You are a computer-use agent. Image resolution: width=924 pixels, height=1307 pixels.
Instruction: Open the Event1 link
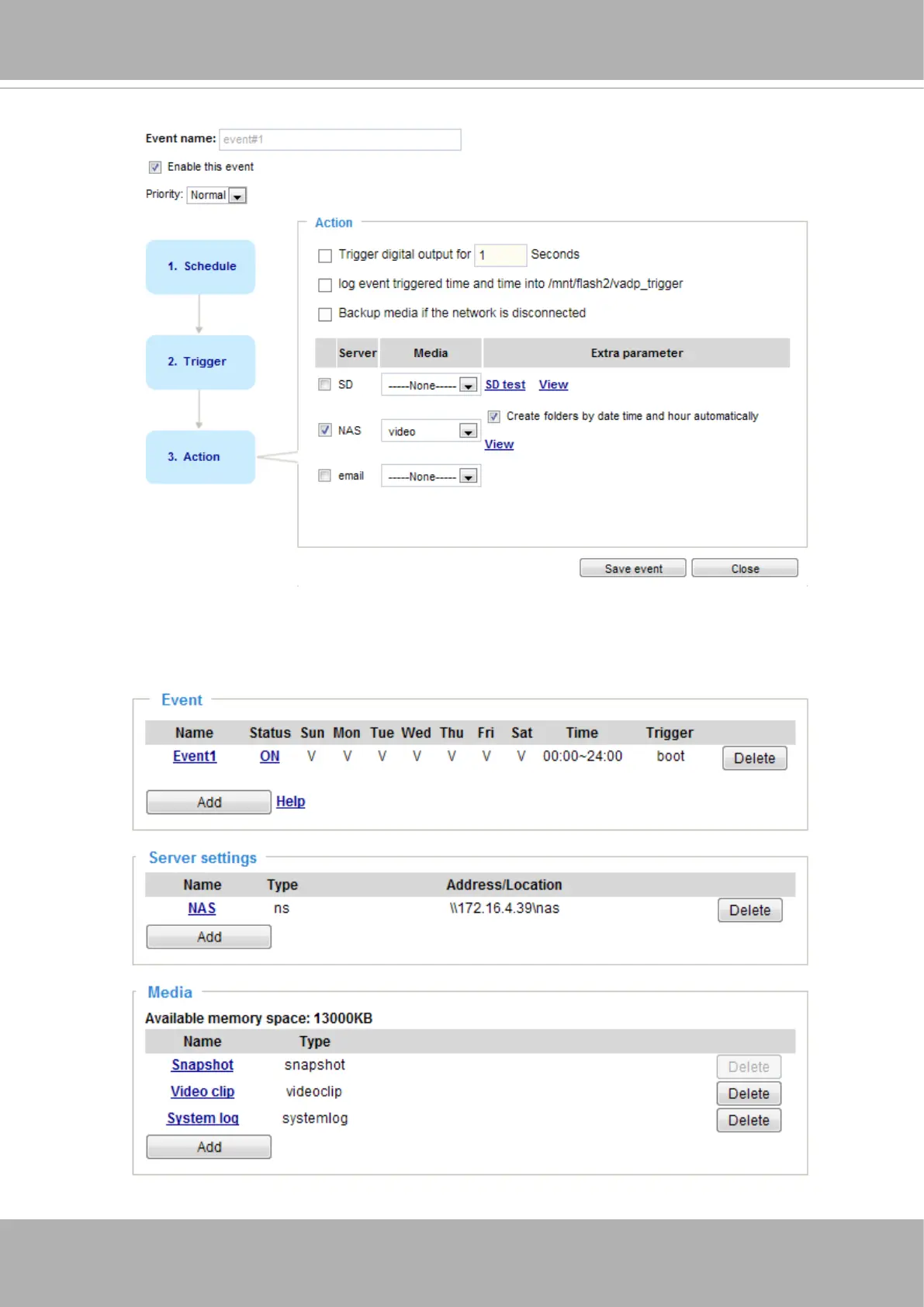click(195, 757)
